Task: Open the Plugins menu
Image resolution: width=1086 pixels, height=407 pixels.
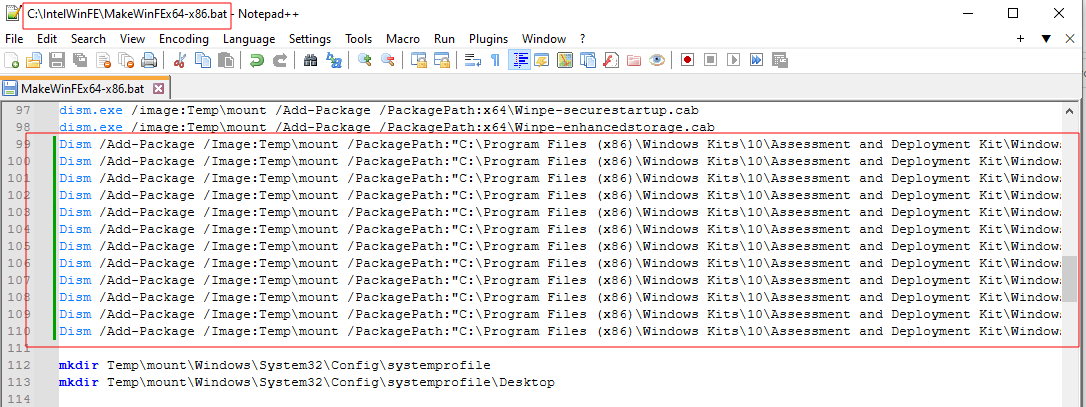Action: (488, 38)
